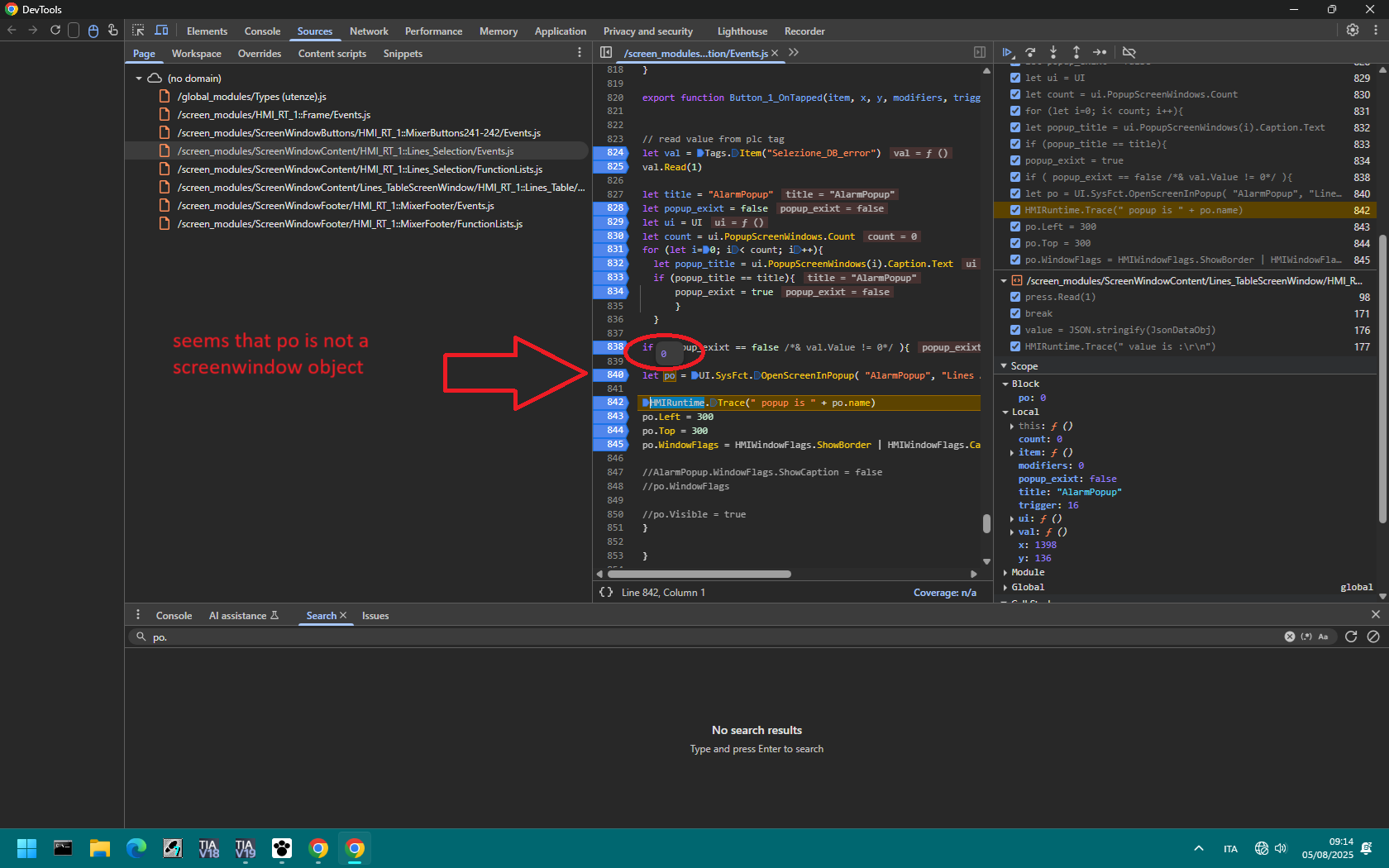Click the Step over next function call icon
Viewport: 1389px width, 868px height.
click(x=1030, y=52)
